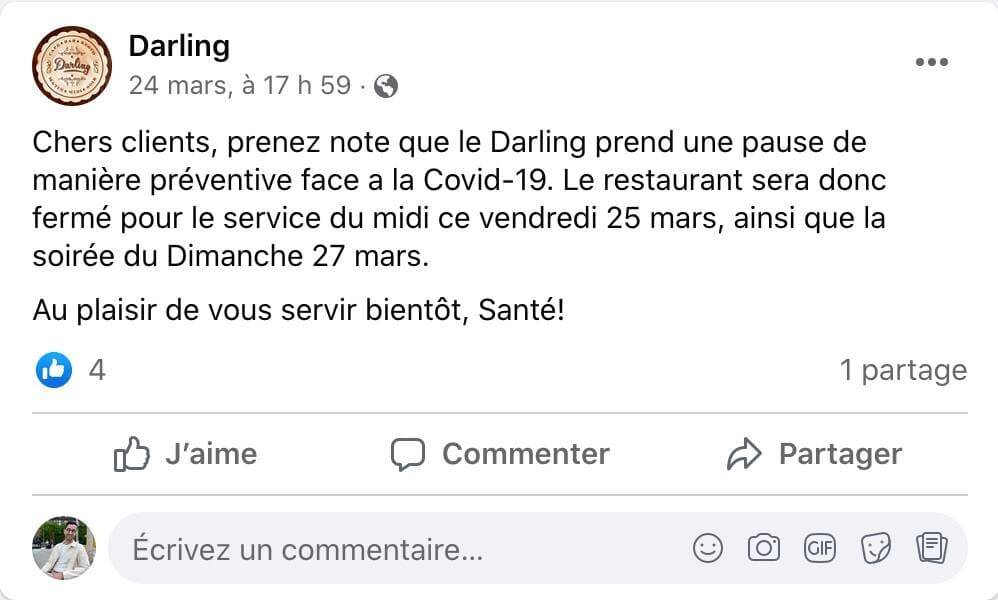The width and height of the screenshot is (998, 600).
Task: Open the three-dots post options menu
Action: 931,62
